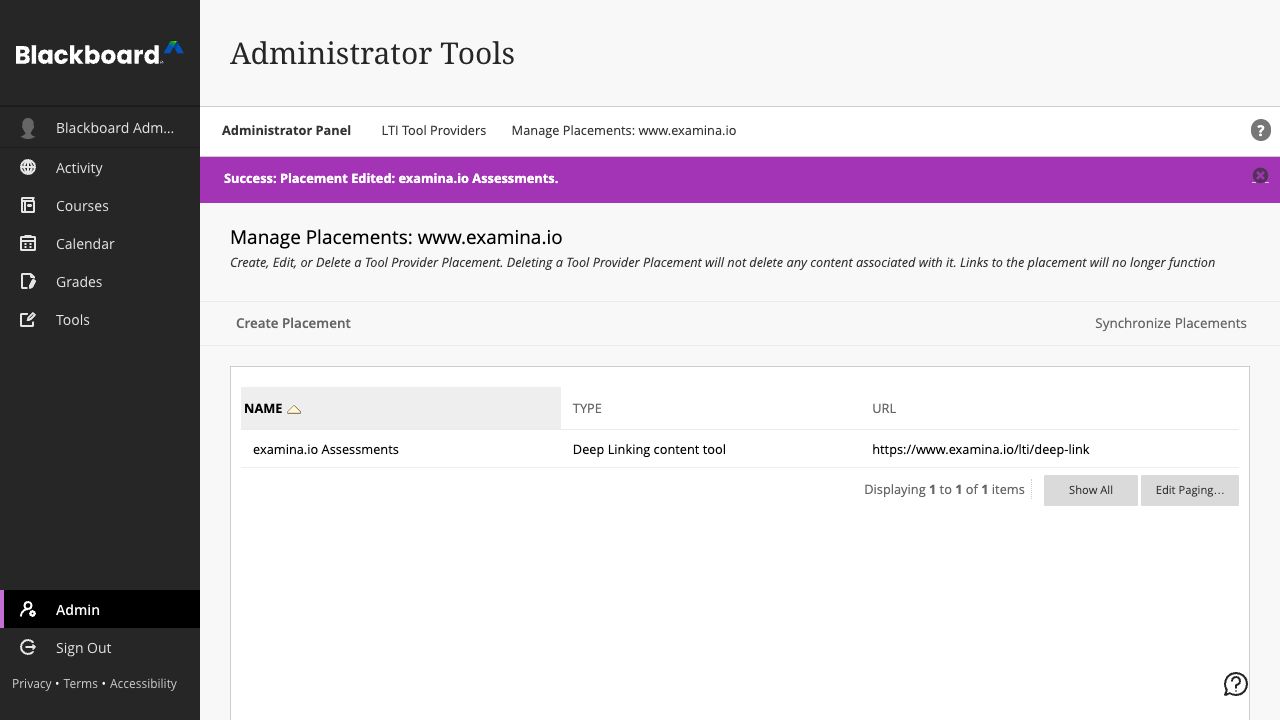Screen dimensions: 1280x720
Task: Select Grades in the sidebar
Action: pyautogui.click(x=79, y=281)
